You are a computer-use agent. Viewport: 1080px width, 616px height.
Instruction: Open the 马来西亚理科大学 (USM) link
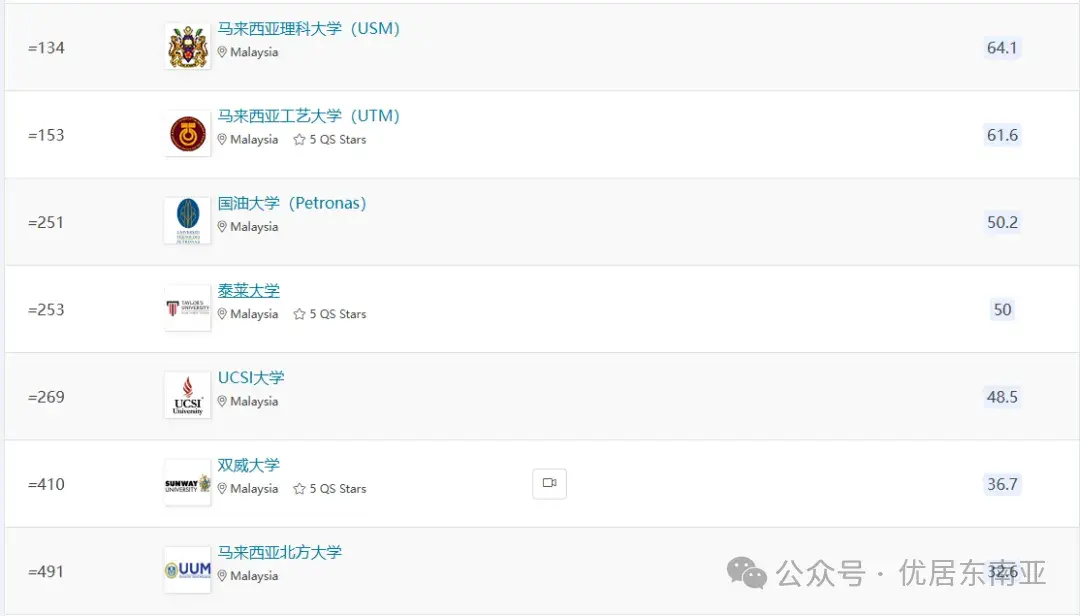[308, 28]
